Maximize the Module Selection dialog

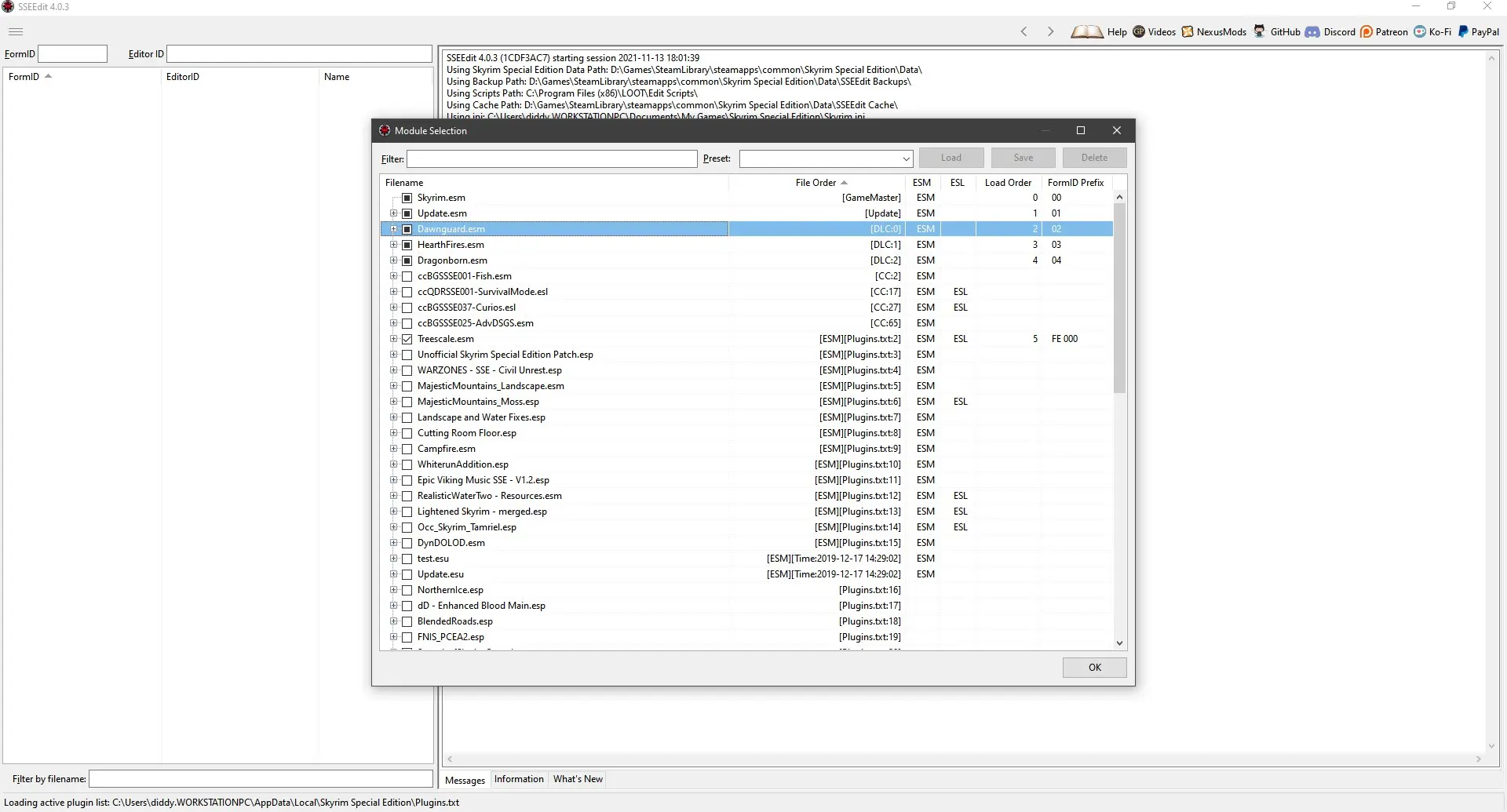1081,130
